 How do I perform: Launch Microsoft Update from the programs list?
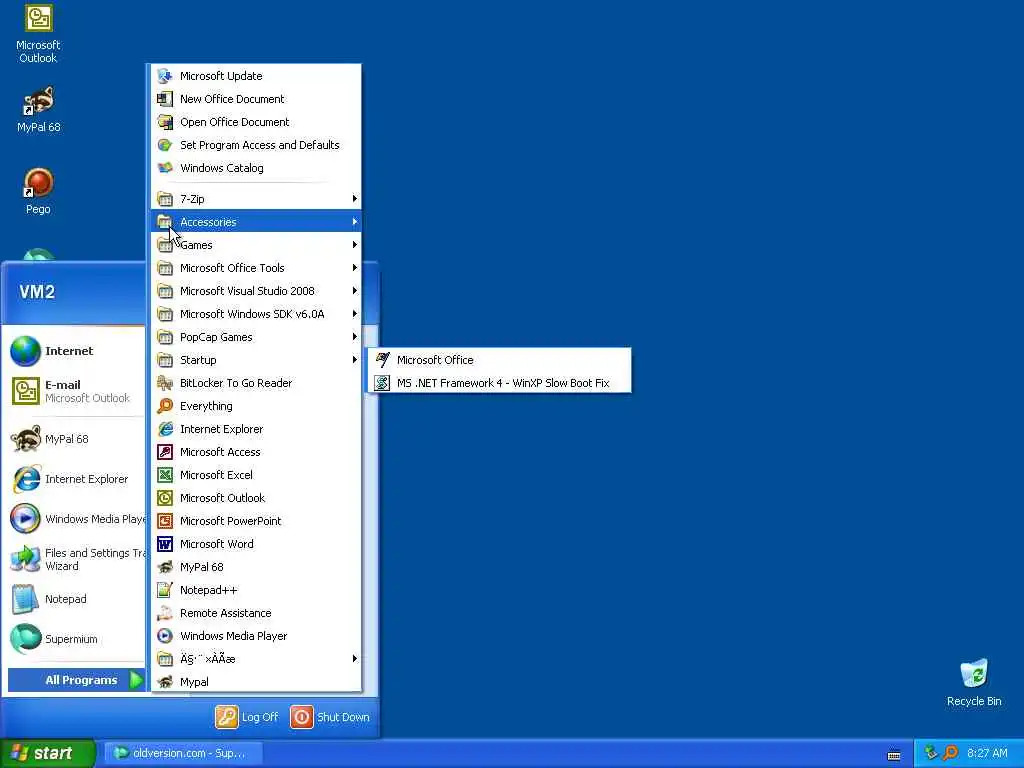pyautogui.click(x=256, y=76)
